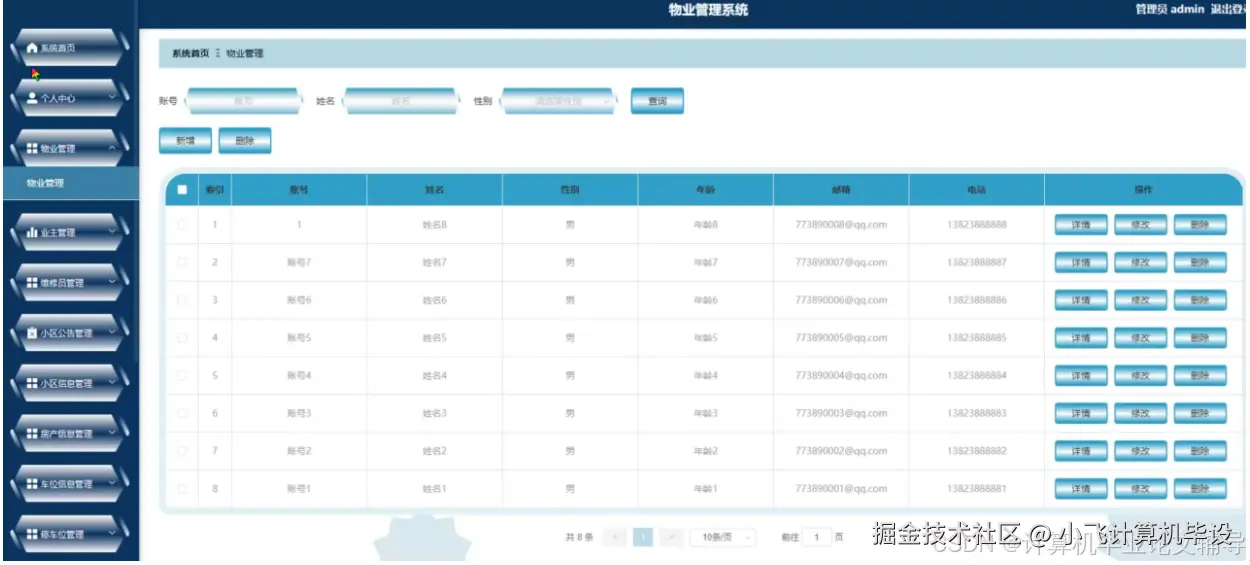Open the 维修员管理 sidebar menu label
The height and width of the screenshot is (565, 1250).
pyautogui.click(x=62, y=283)
